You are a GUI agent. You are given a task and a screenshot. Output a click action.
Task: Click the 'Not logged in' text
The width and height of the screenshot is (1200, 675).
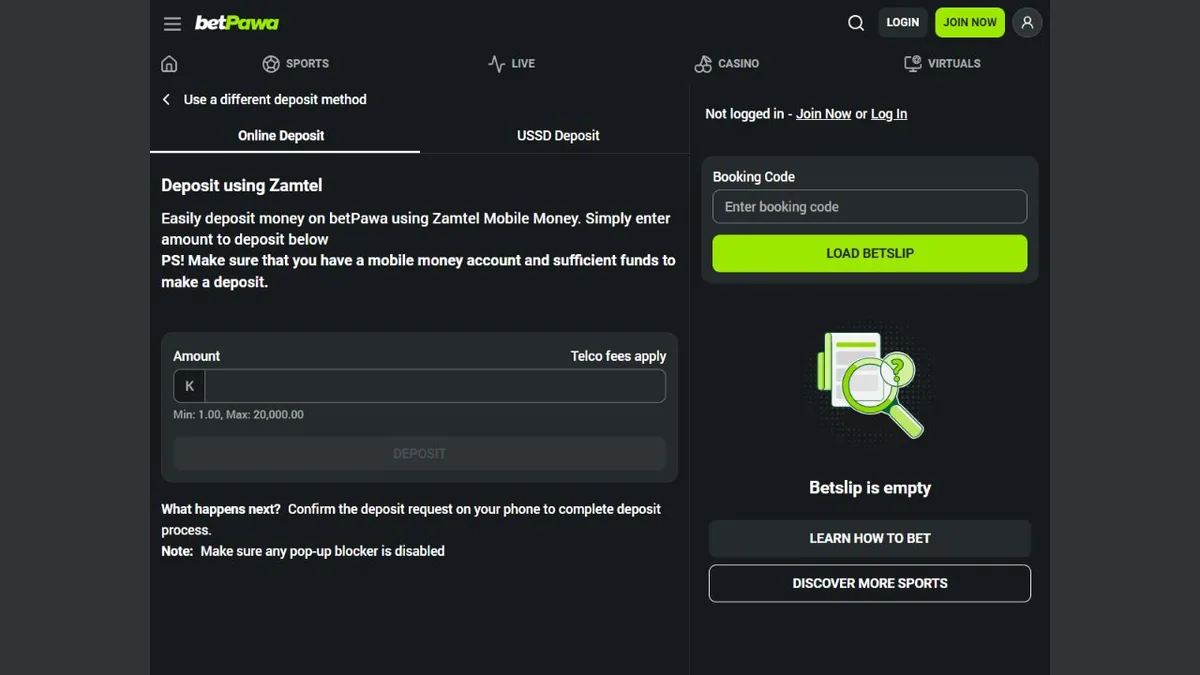(744, 114)
